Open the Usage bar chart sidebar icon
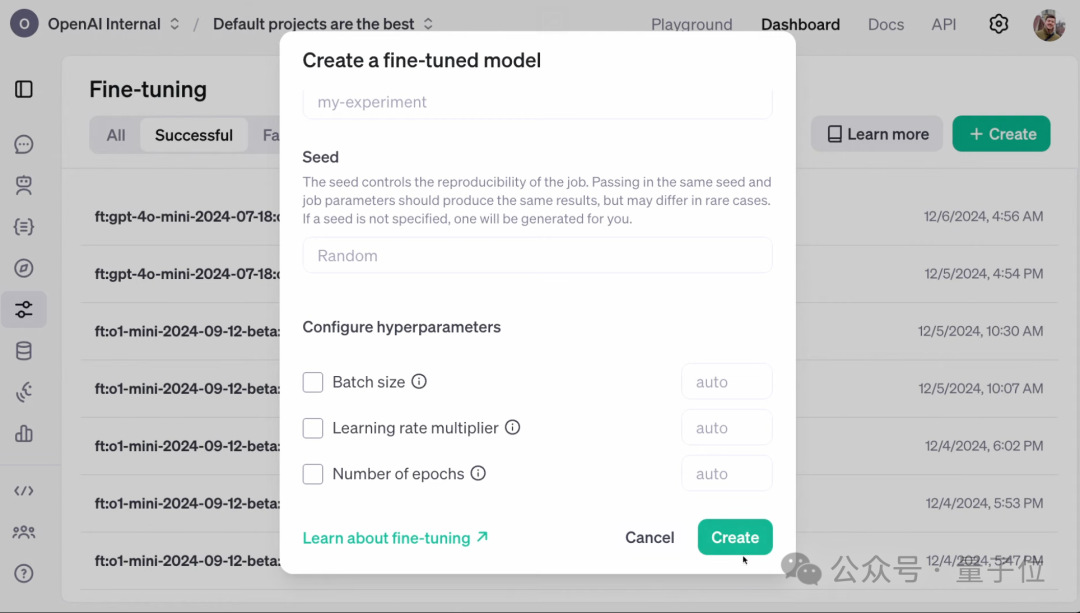Viewport: 1080px width, 613px height. click(24, 433)
